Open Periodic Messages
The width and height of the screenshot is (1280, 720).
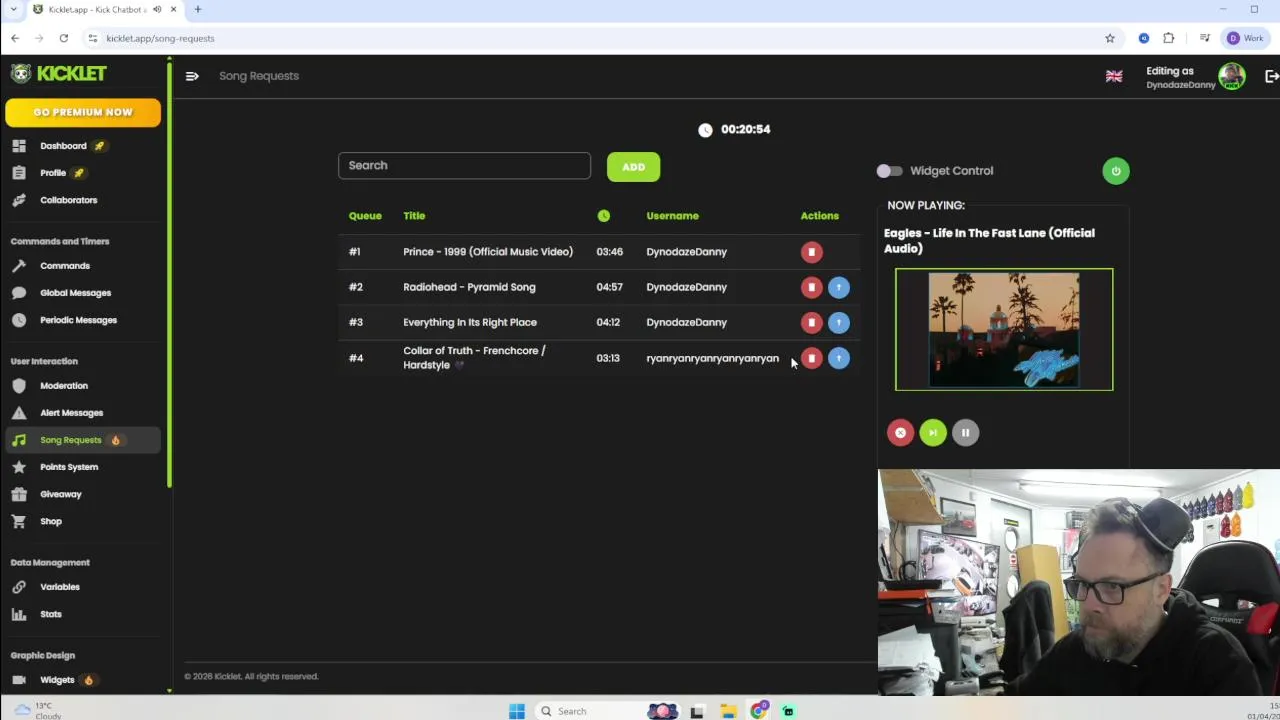(x=78, y=320)
